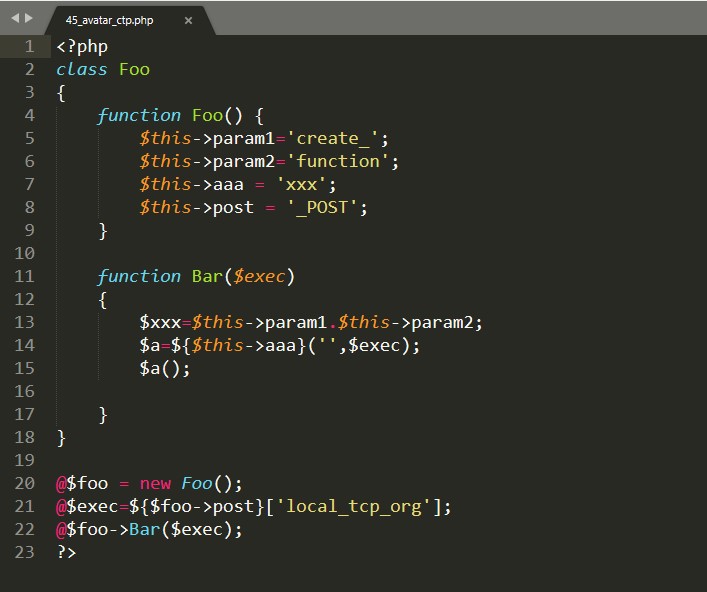Image resolution: width=707 pixels, height=592 pixels.
Task: Click '$foo' variable on line 20
Action: point(87,483)
